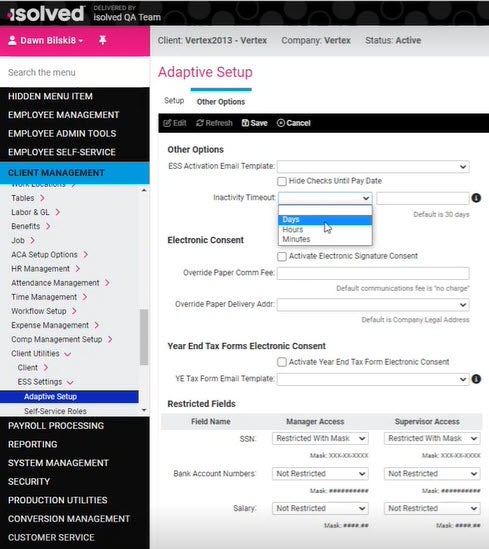Click info icon beside YE Tax Form Email Template
This screenshot has height=549, width=489.
point(476,379)
